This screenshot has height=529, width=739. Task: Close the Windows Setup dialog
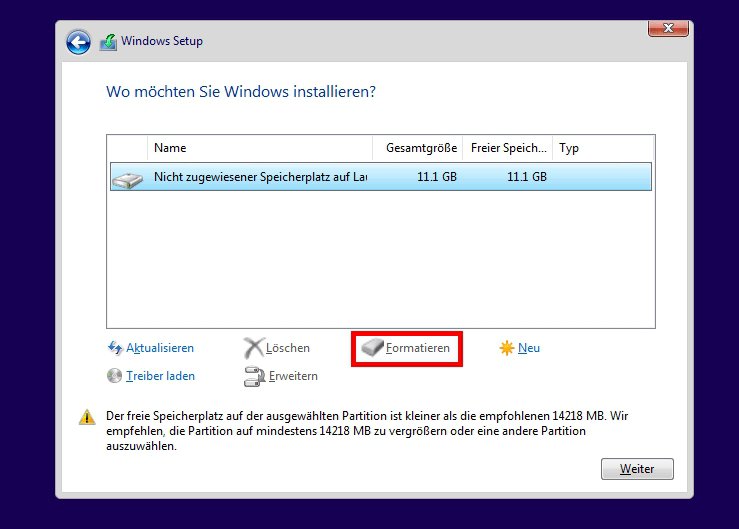coord(668,28)
